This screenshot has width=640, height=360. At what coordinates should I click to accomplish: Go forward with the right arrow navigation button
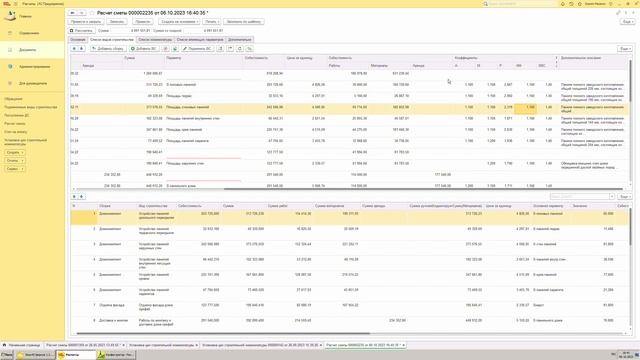[x=81, y=13]
